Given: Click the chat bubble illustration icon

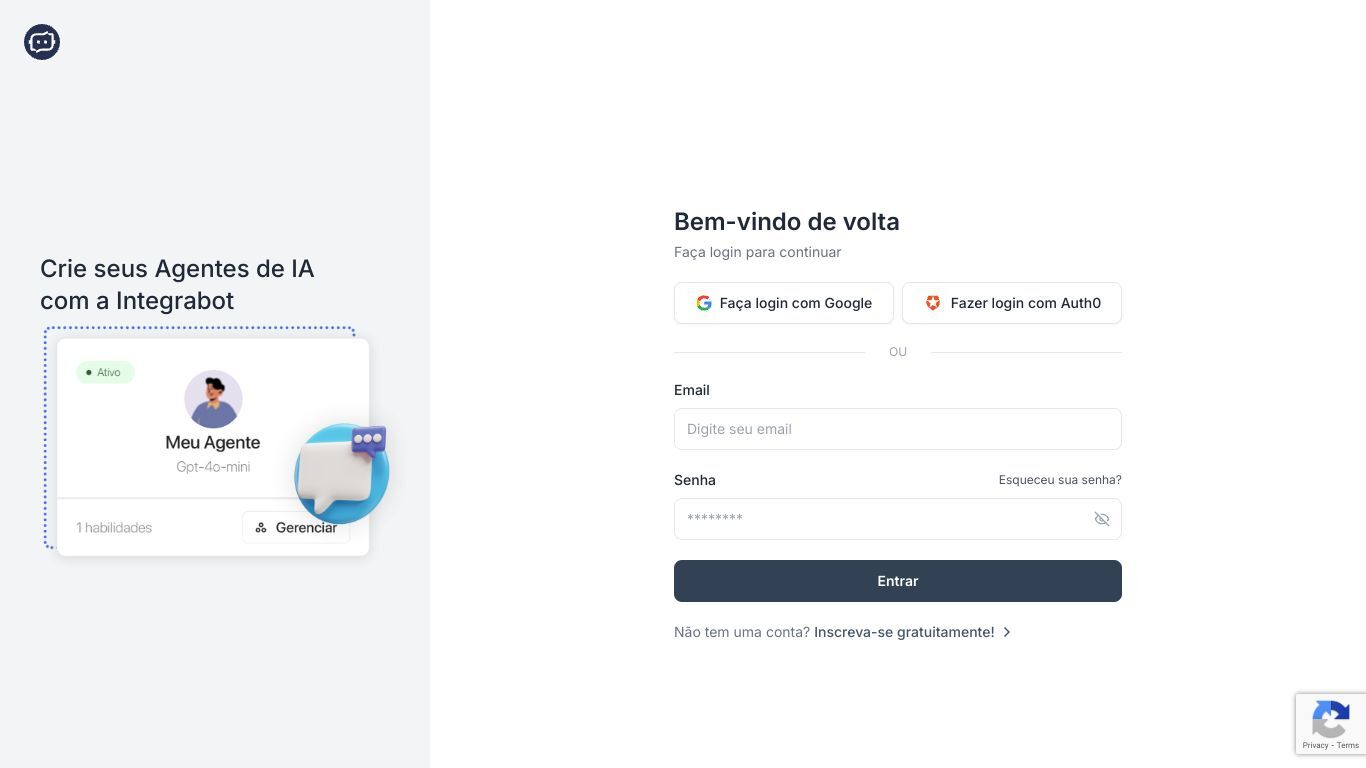Looking at the screenshot, I should pyautogui.click(x=342, y=473).
